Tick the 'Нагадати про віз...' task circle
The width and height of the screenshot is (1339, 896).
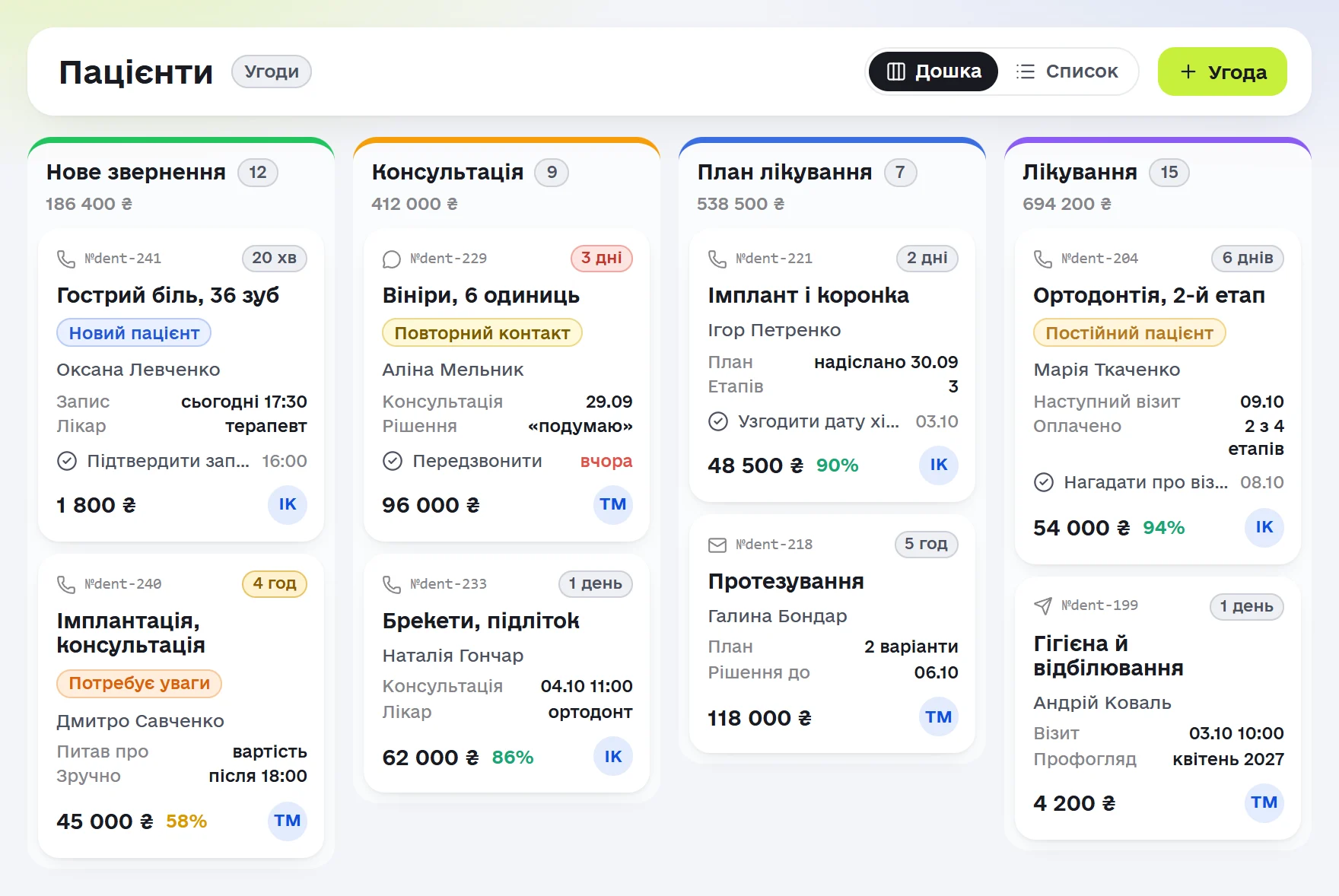[x=1044, y=482]
